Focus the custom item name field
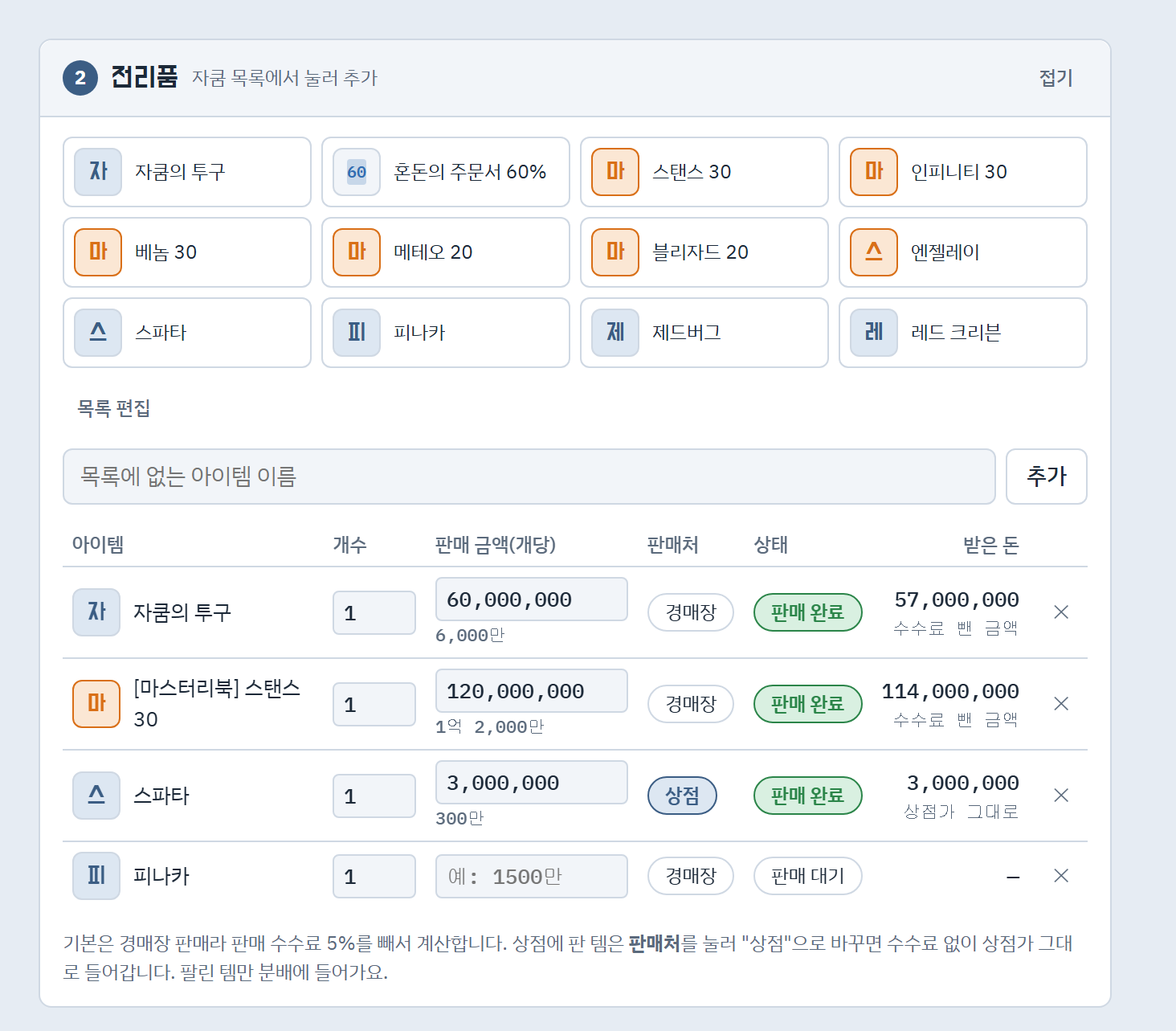Viewport: 1176px width, 1031px height. 529,477
